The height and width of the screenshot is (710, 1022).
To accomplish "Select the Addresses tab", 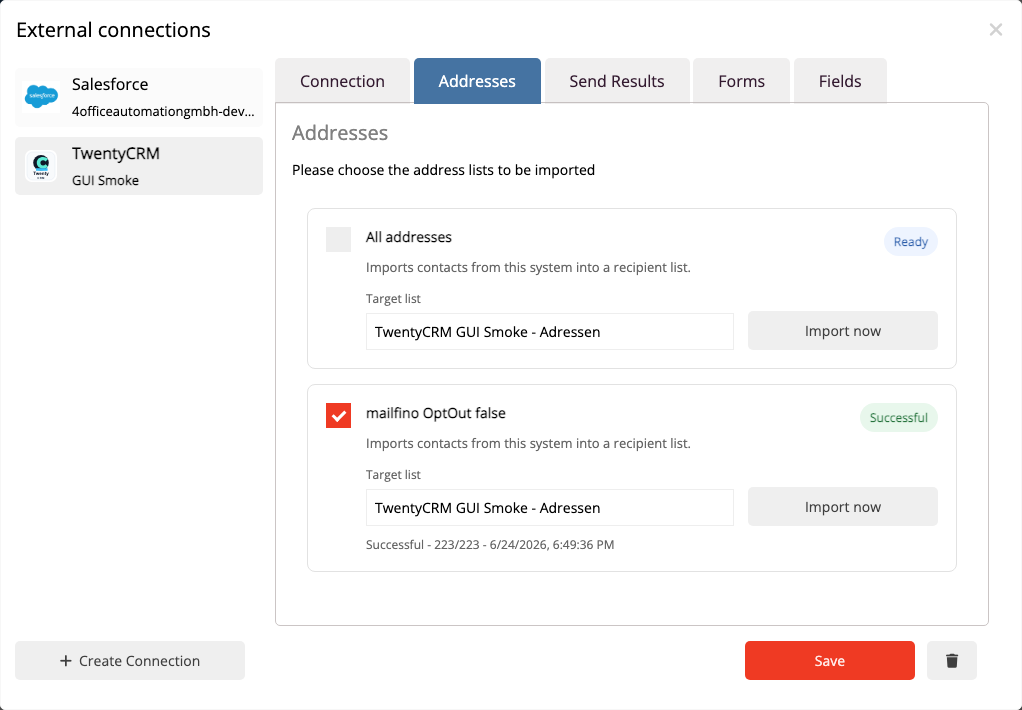I will click(477, 81).
